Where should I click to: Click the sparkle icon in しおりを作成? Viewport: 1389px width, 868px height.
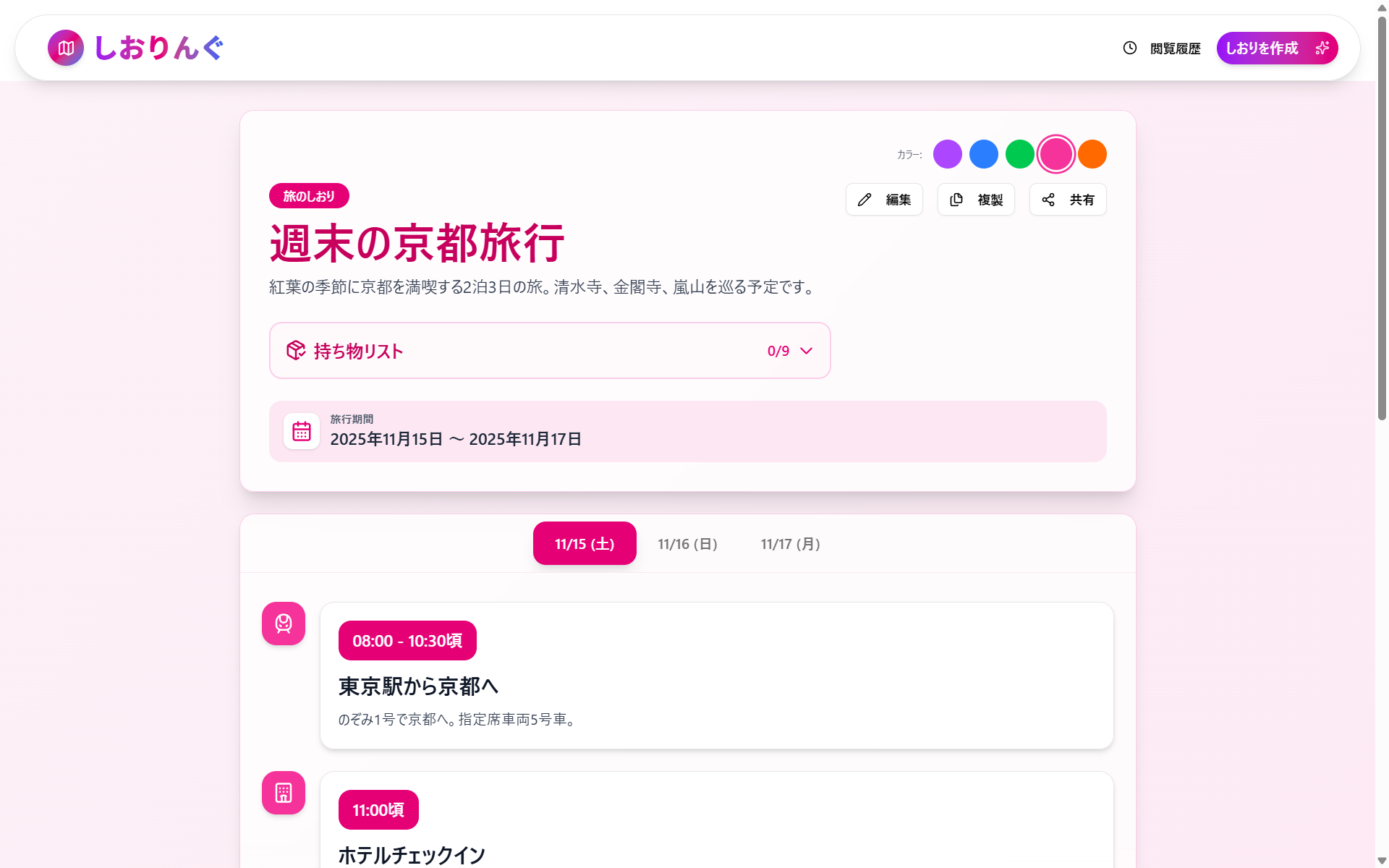click(x=1322, y=48)
